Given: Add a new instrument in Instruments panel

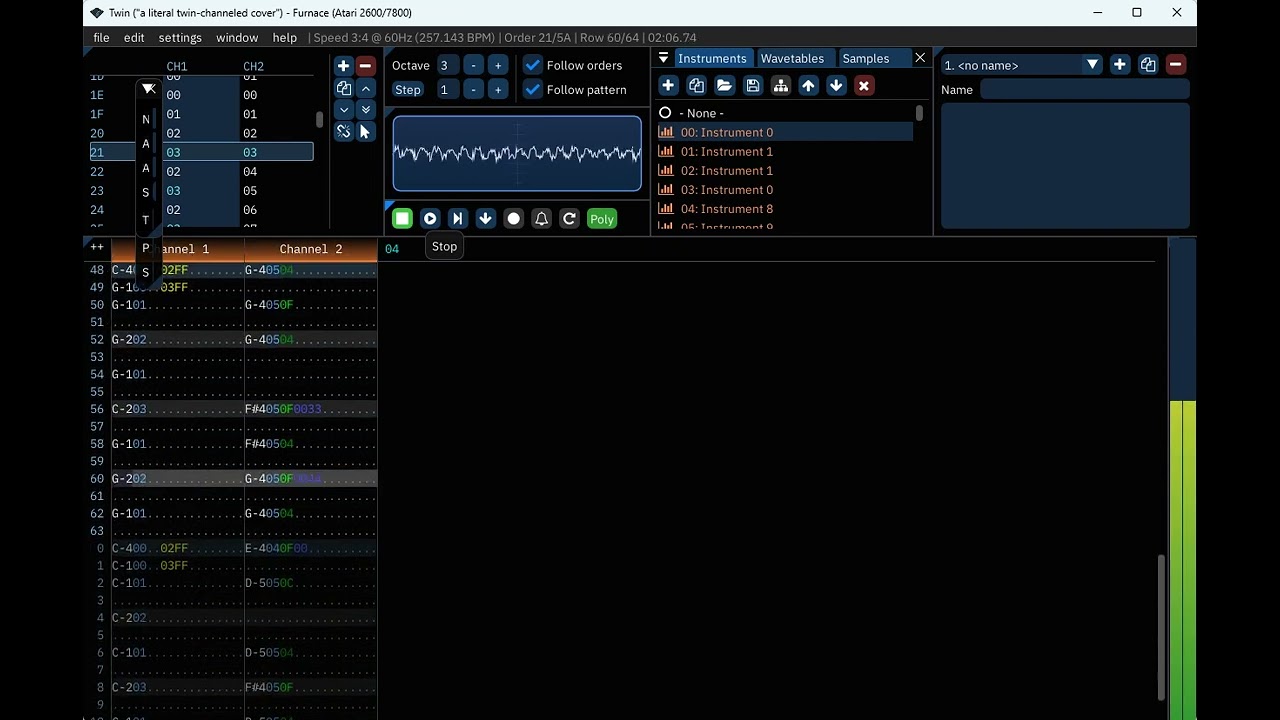Looking at the screenshot, I should 668,86.
